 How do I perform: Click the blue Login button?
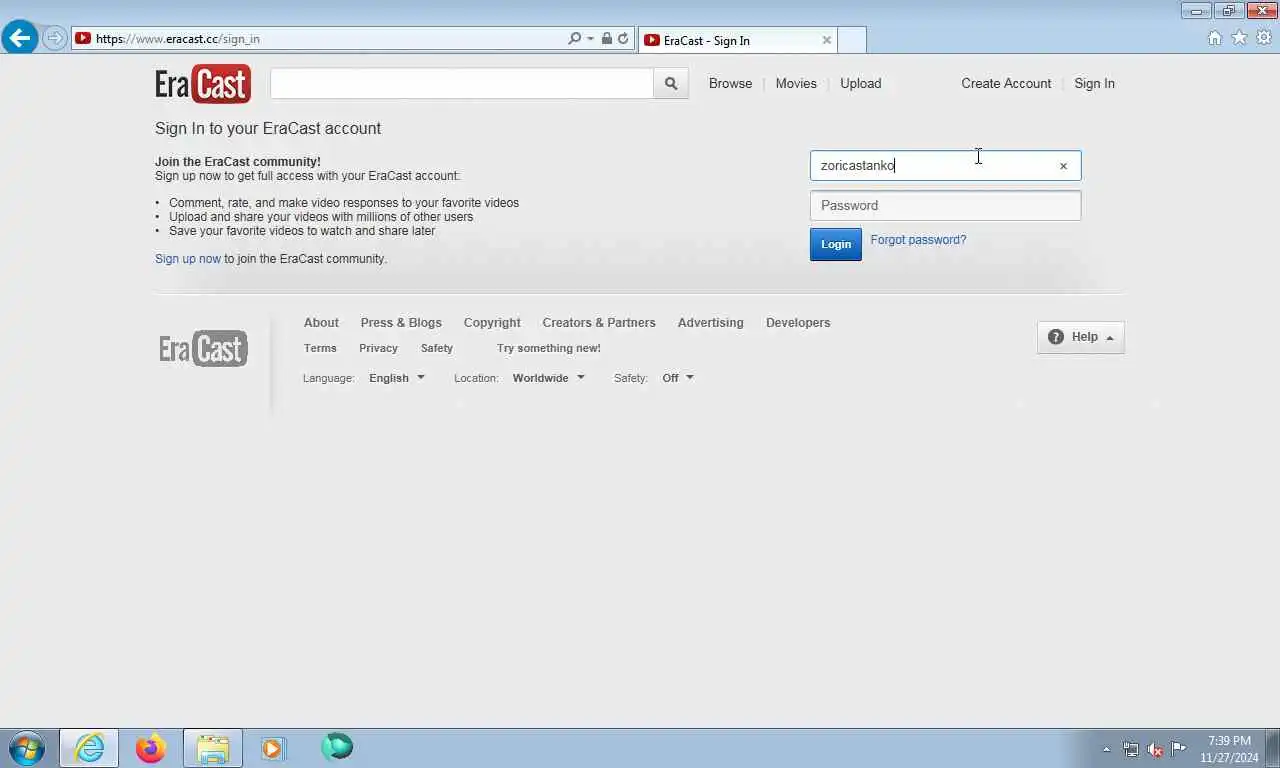[836, 244]
